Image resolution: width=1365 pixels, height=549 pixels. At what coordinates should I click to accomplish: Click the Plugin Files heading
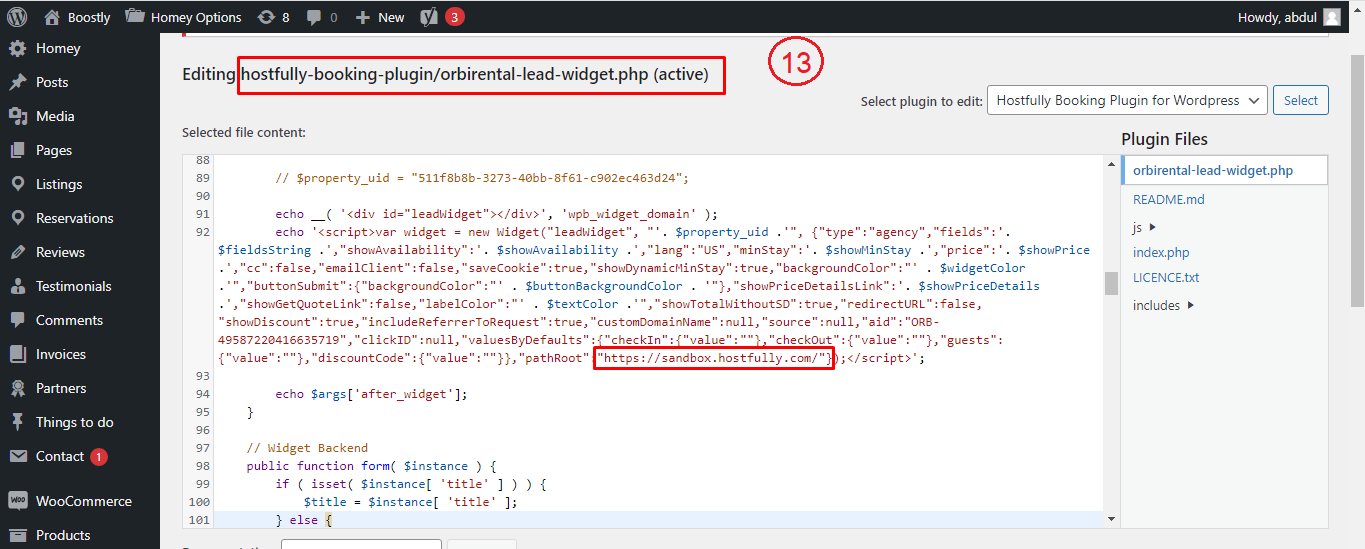[x=1164, y=139]
